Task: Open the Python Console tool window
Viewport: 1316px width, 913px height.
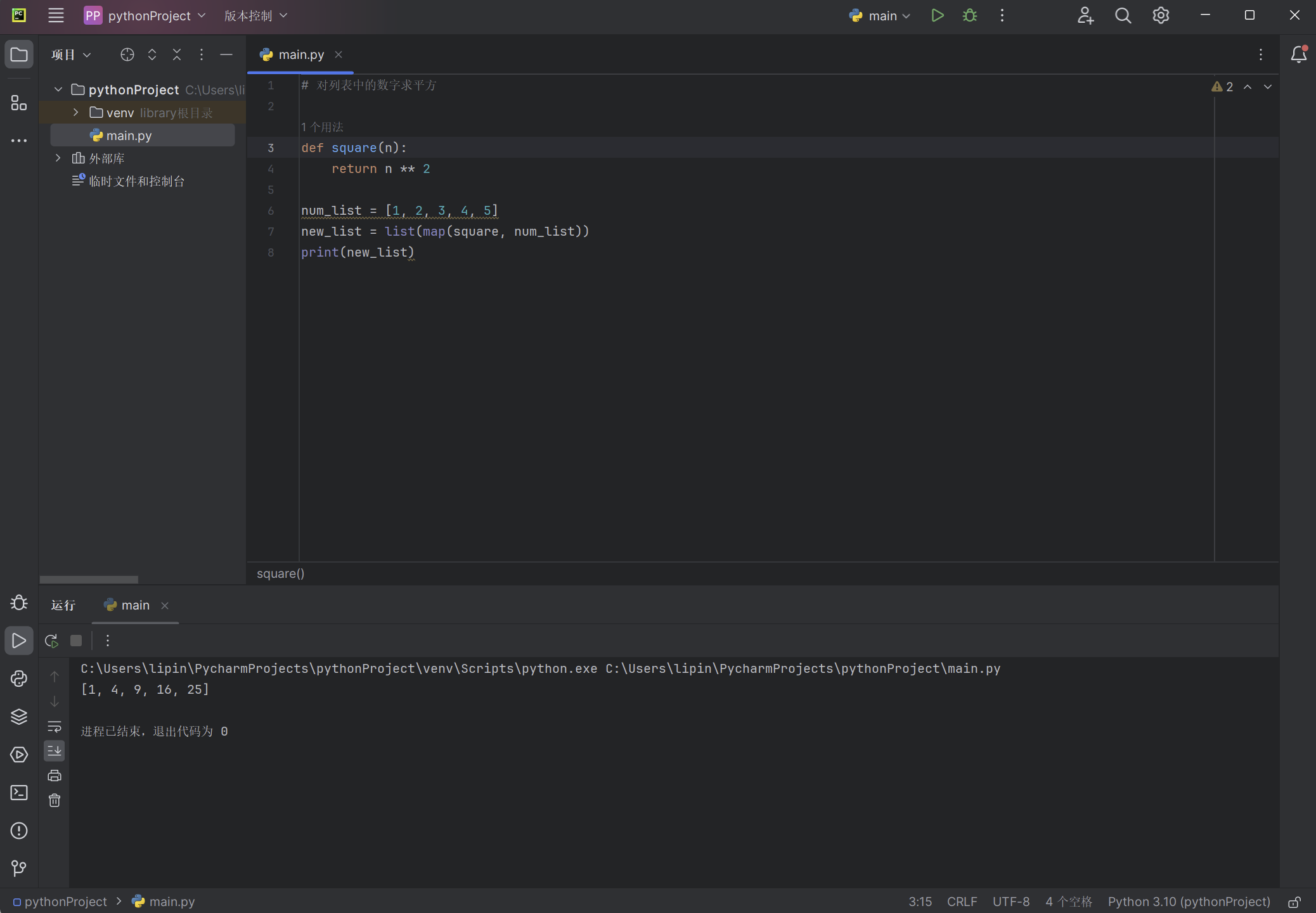Action: click(19, 679)
